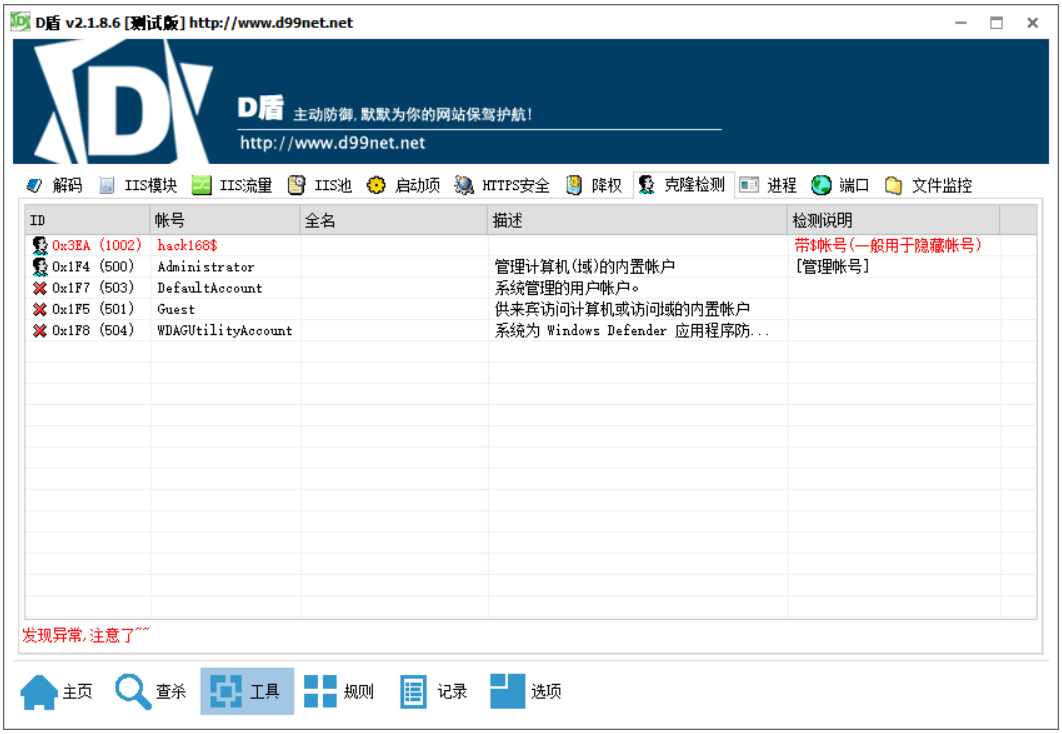Click the IIS模块 module icon
Screen dimensions: 1062x734
point(106,185)
